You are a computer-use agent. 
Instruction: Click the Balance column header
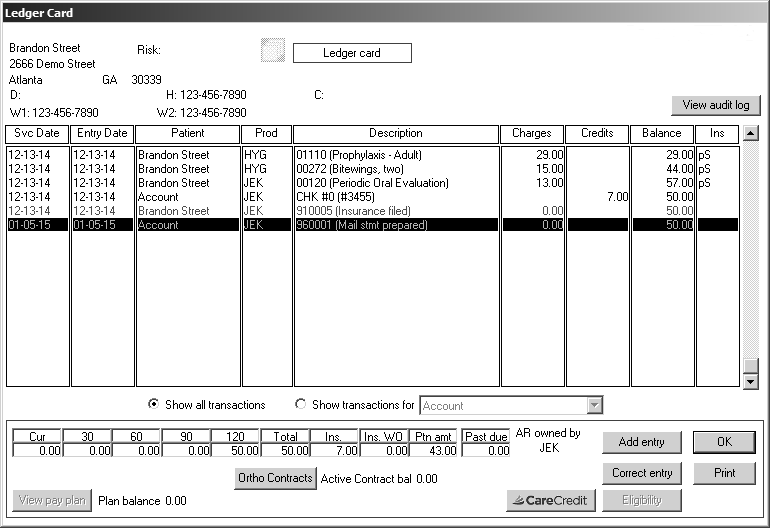[662, 134]
